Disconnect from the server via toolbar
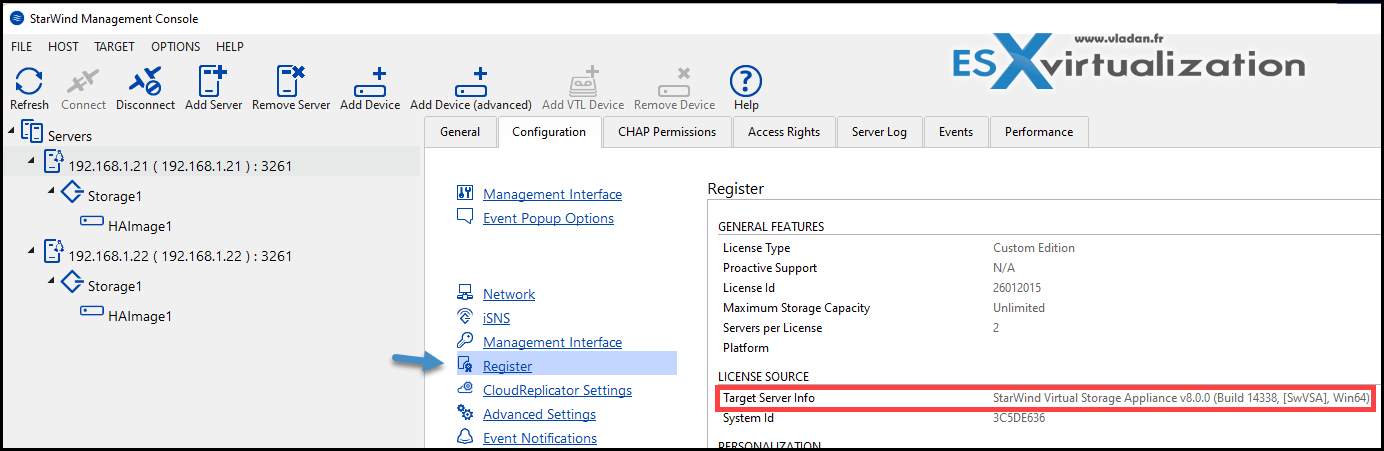This screenshot has height=451, width=1384. tap(145, 81)
